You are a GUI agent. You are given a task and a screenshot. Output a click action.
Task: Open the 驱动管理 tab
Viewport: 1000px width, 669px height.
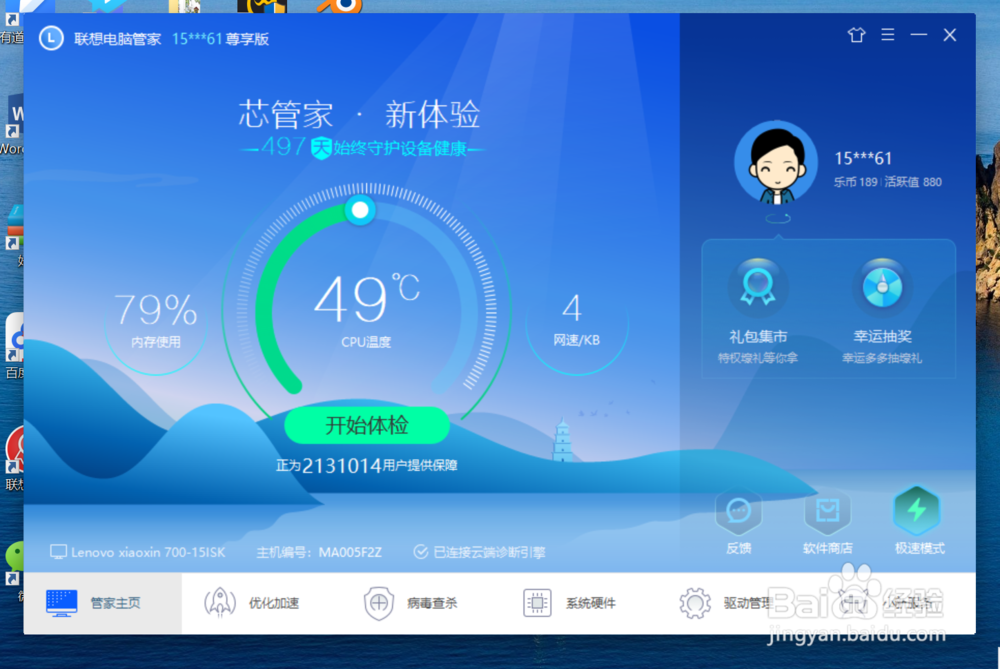tap(726, 603)
